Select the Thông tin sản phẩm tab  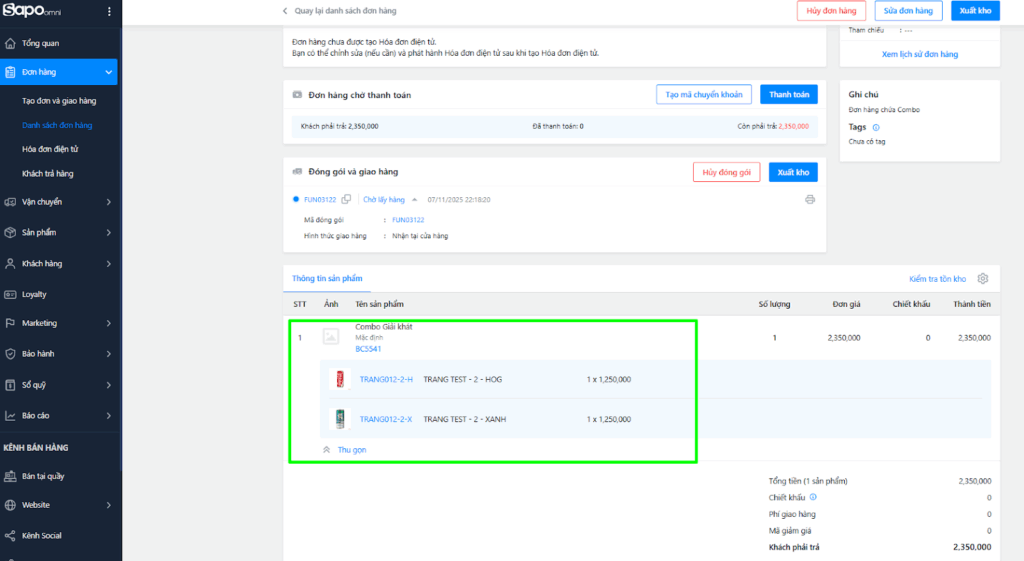click(x=326, y=278)
